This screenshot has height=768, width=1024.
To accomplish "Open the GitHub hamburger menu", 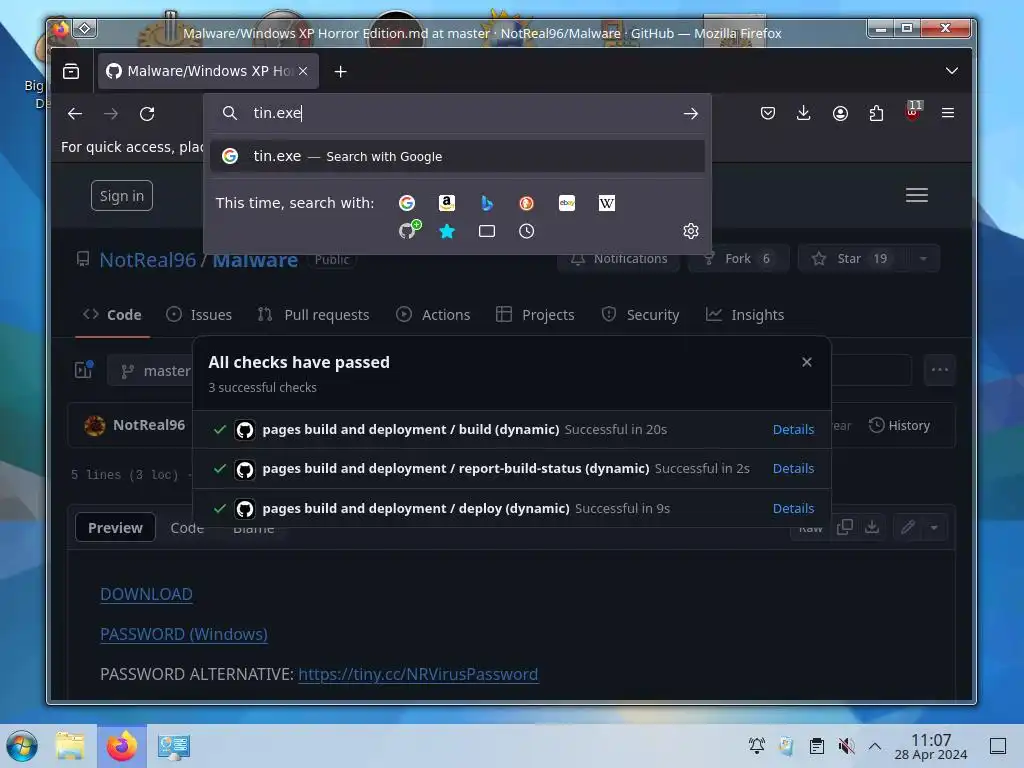I will click(916, 195).
